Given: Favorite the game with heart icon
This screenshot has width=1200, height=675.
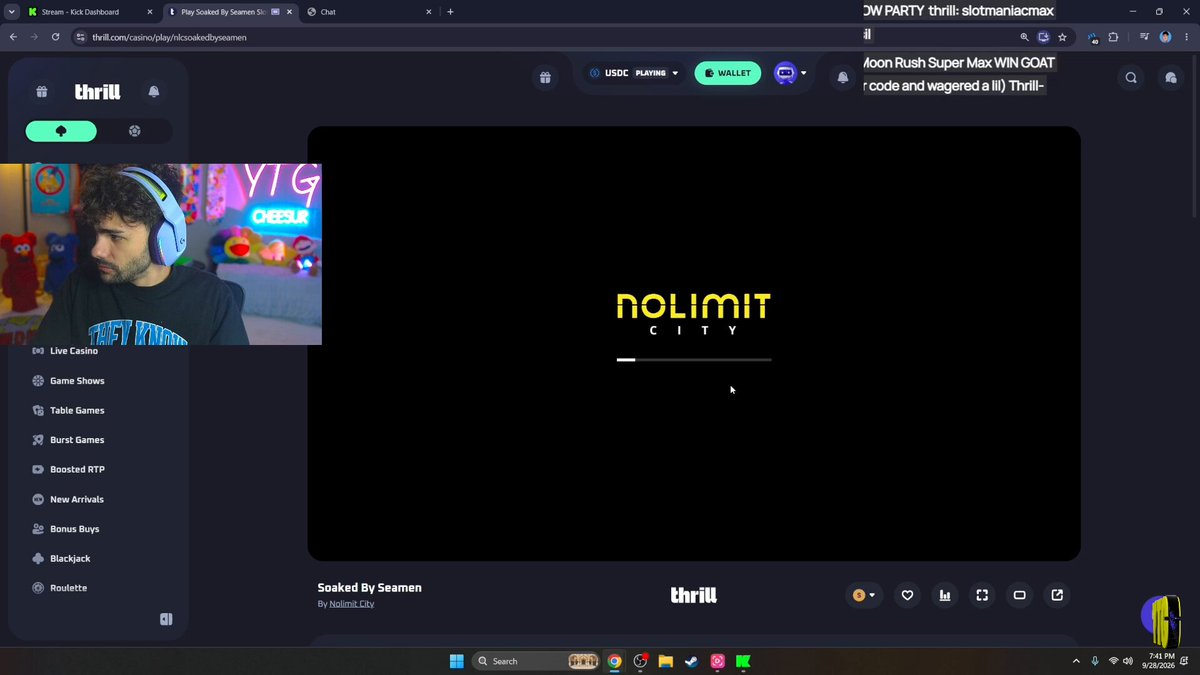Looking at the screenshot, I should [907, 595].
